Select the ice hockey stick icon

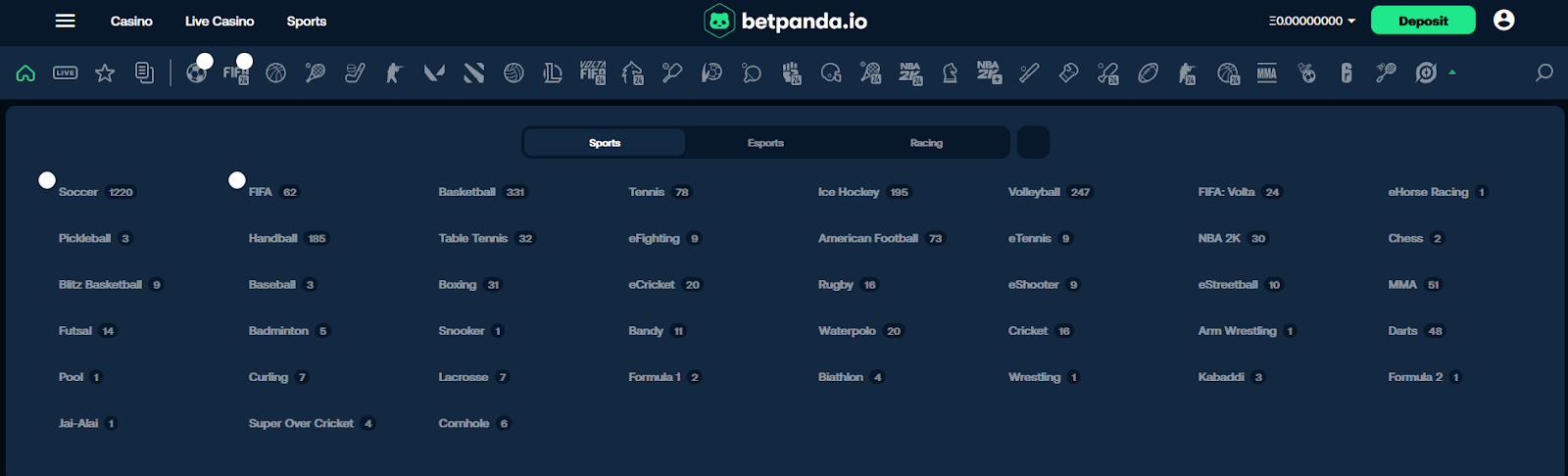(x=355, y=72)
